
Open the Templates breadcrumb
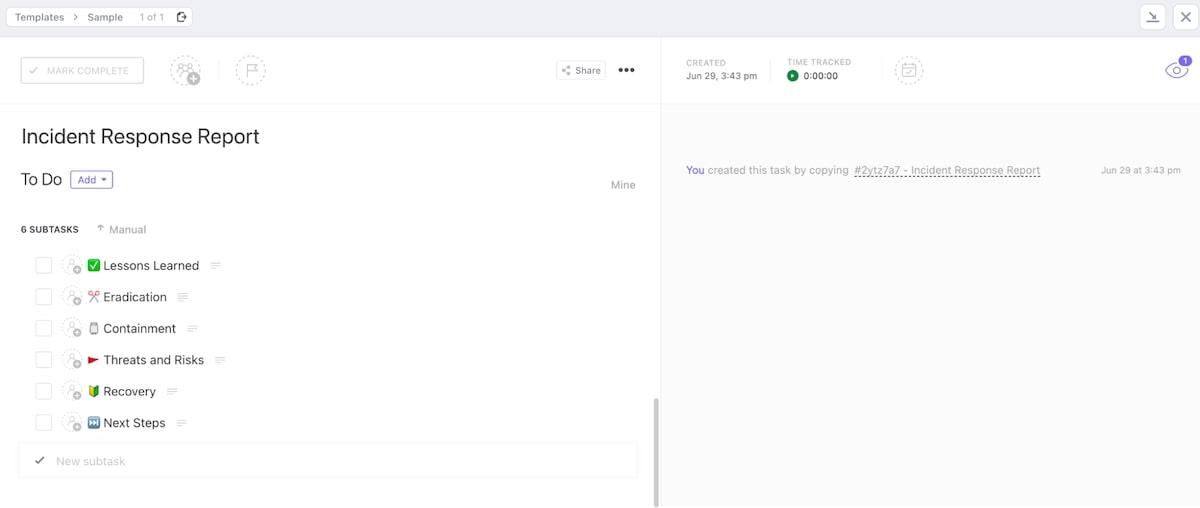tap(40, 17)
